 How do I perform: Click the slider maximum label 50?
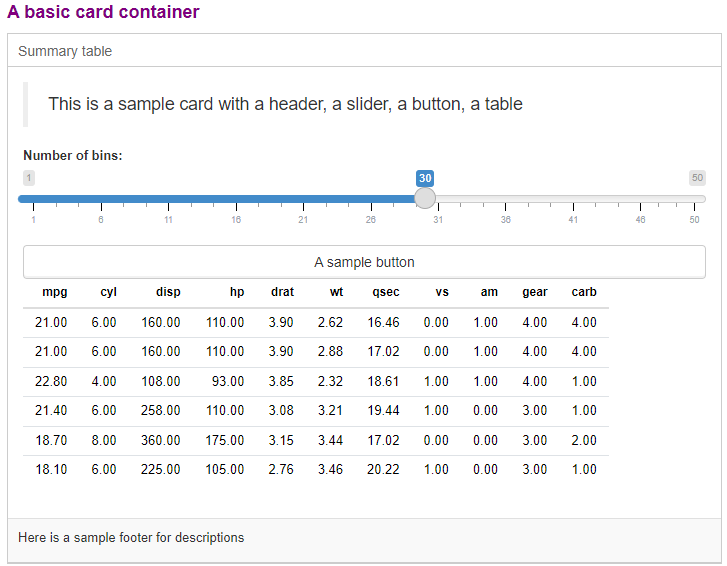tap(697, 178)
